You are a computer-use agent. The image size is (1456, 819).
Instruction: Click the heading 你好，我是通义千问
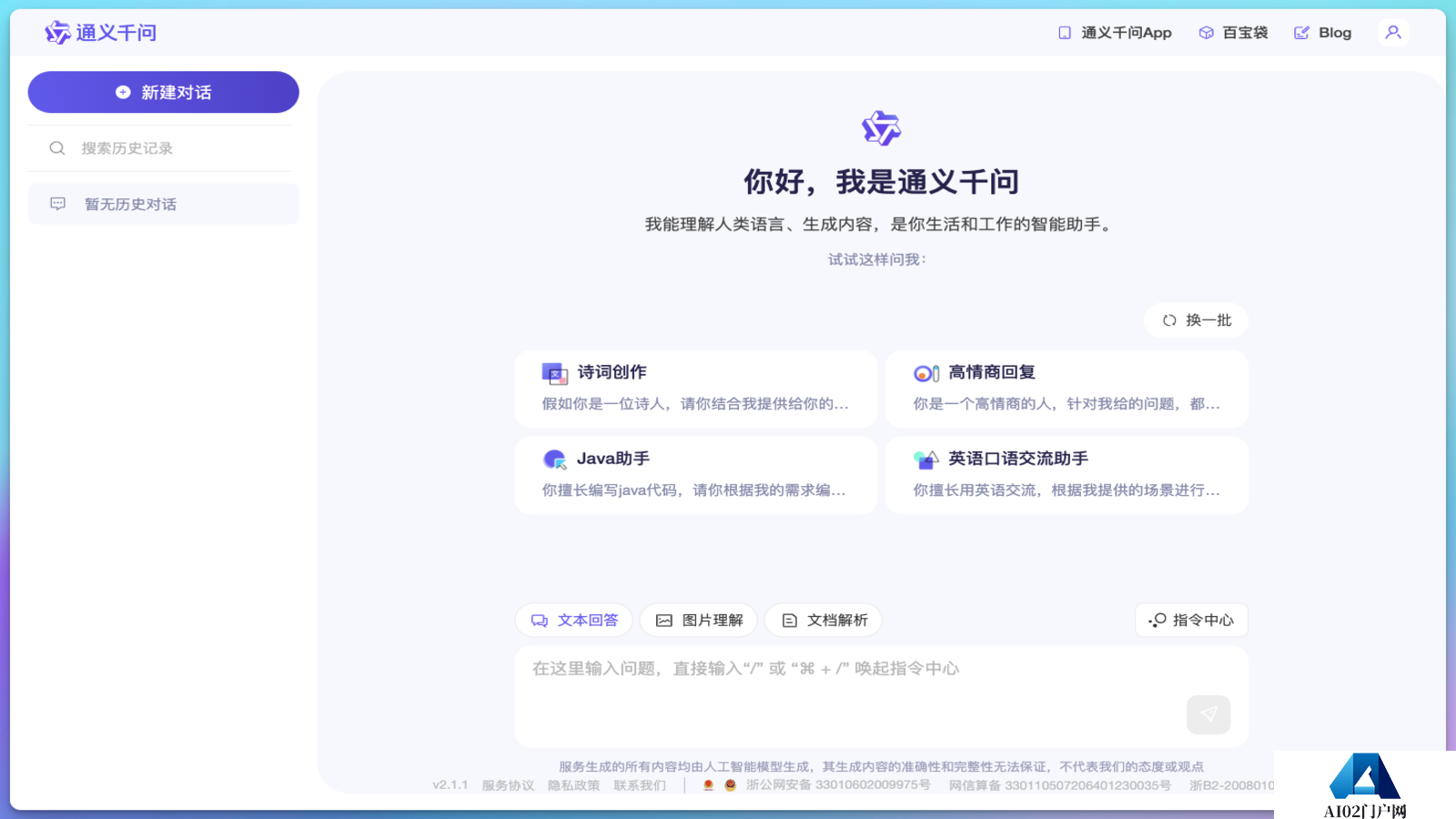(x=881, y=181)
